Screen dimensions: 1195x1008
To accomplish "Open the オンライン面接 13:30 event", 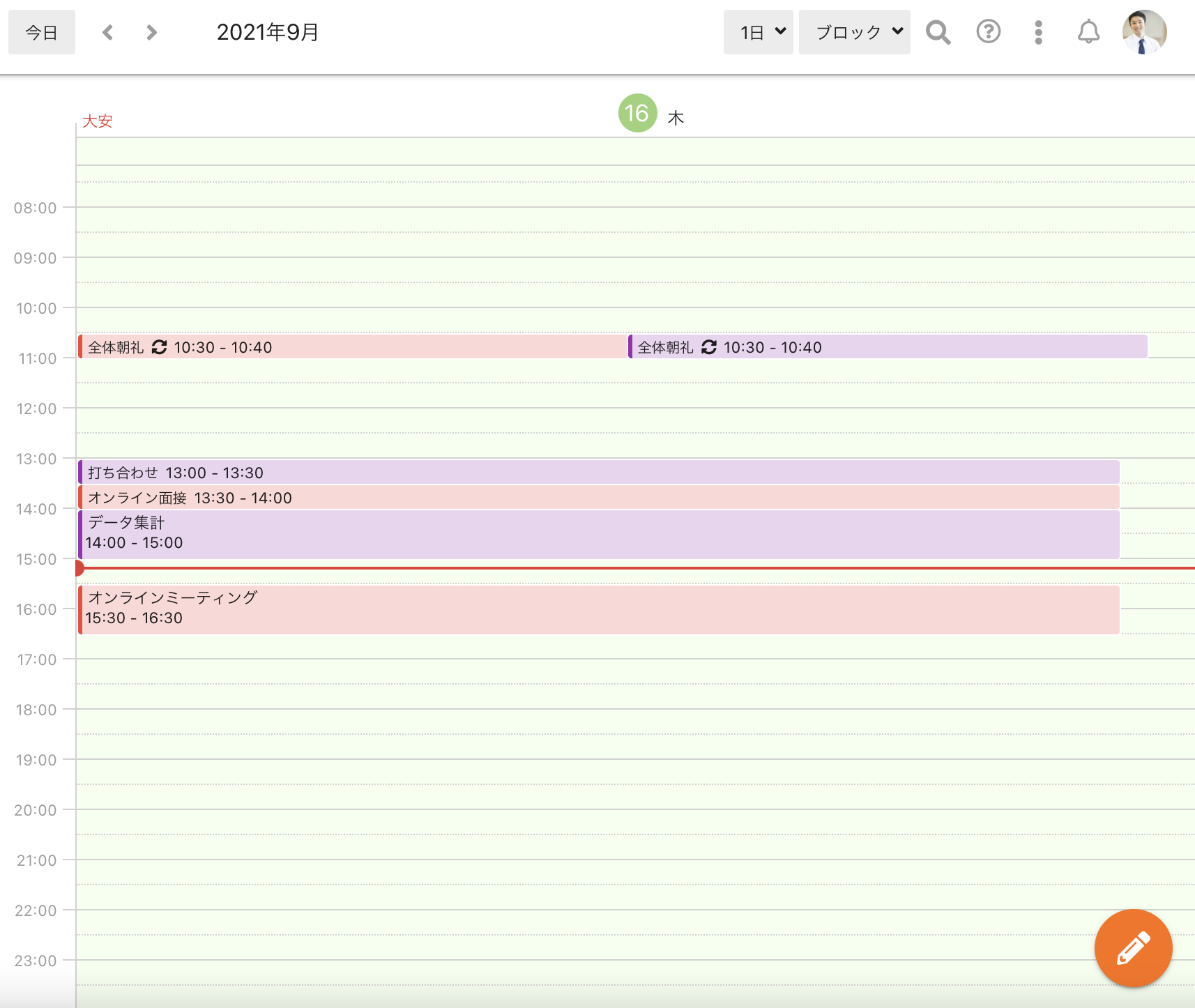I will 598,498.
